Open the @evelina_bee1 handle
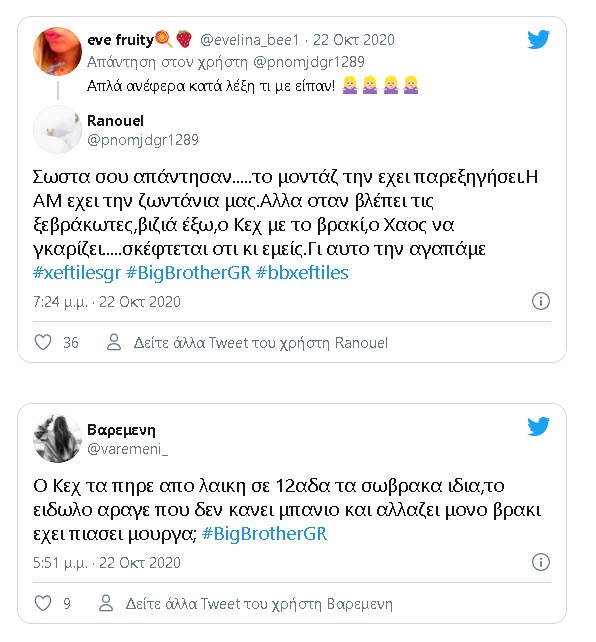The height and width of the screenshot is (642, 596). tap(250, 40)
